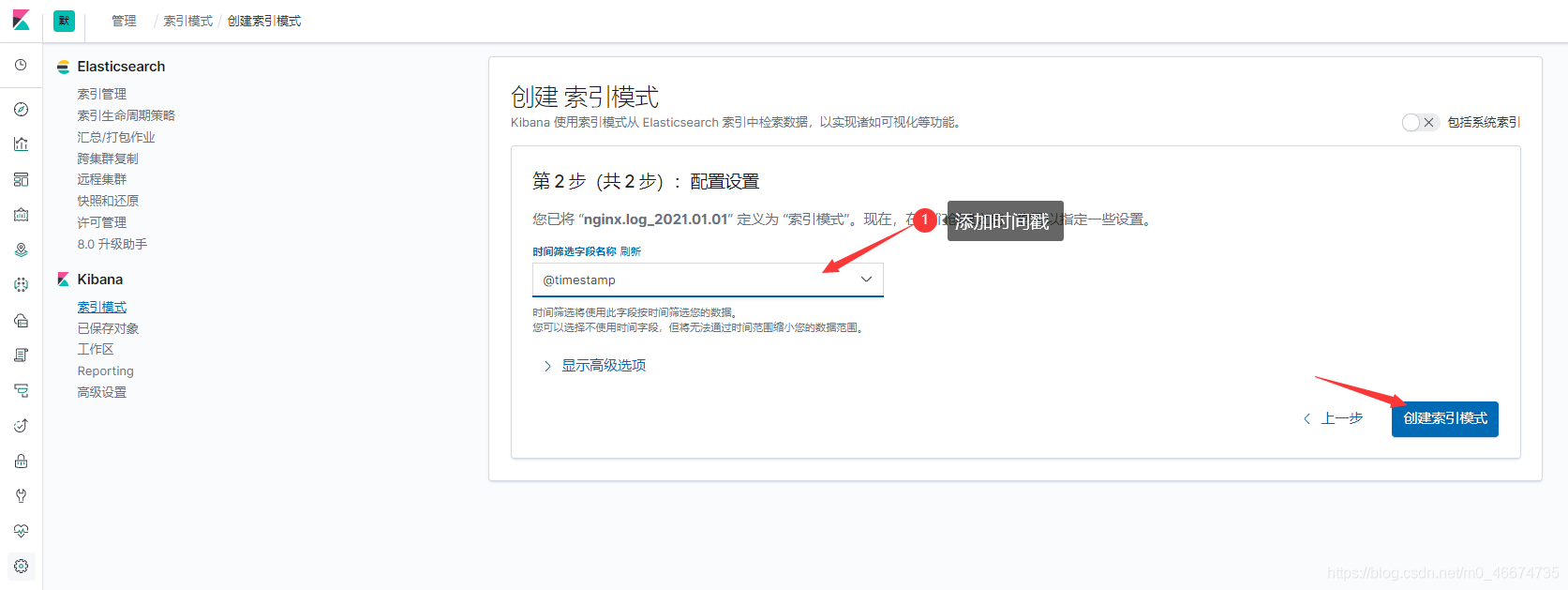Click the 第 2 步 配置设置 heading

[x=646, y=181]
